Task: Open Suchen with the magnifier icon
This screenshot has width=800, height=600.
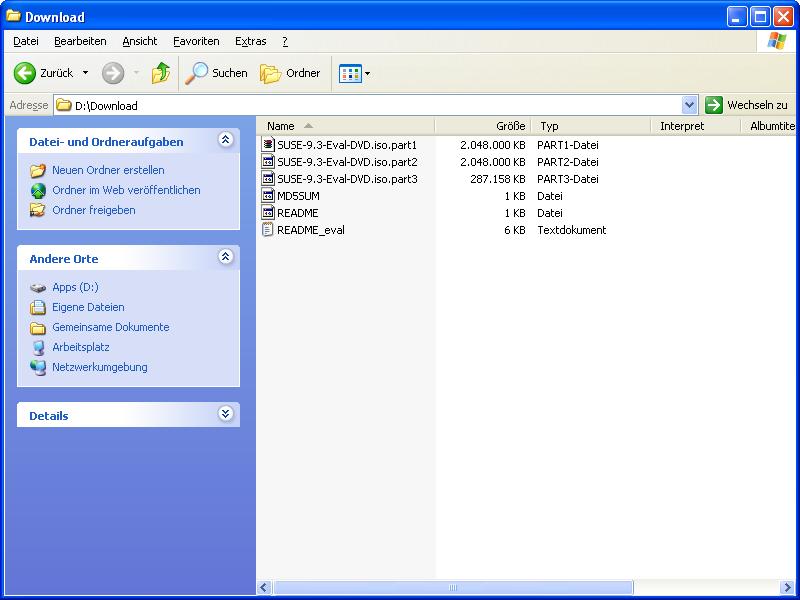Action: [x=196, y=73]
